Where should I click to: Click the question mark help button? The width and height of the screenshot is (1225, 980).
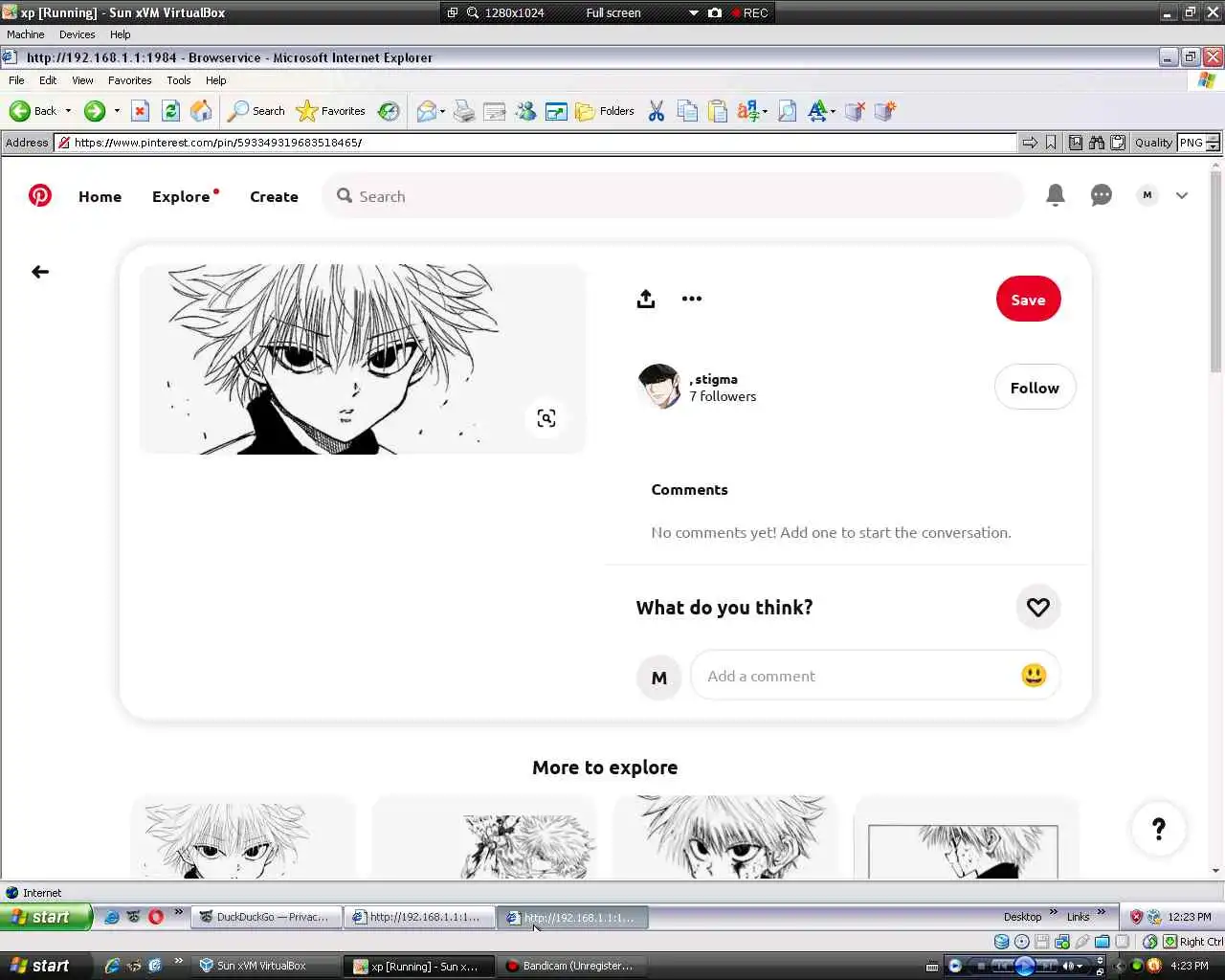click(x=1158, y=829)
